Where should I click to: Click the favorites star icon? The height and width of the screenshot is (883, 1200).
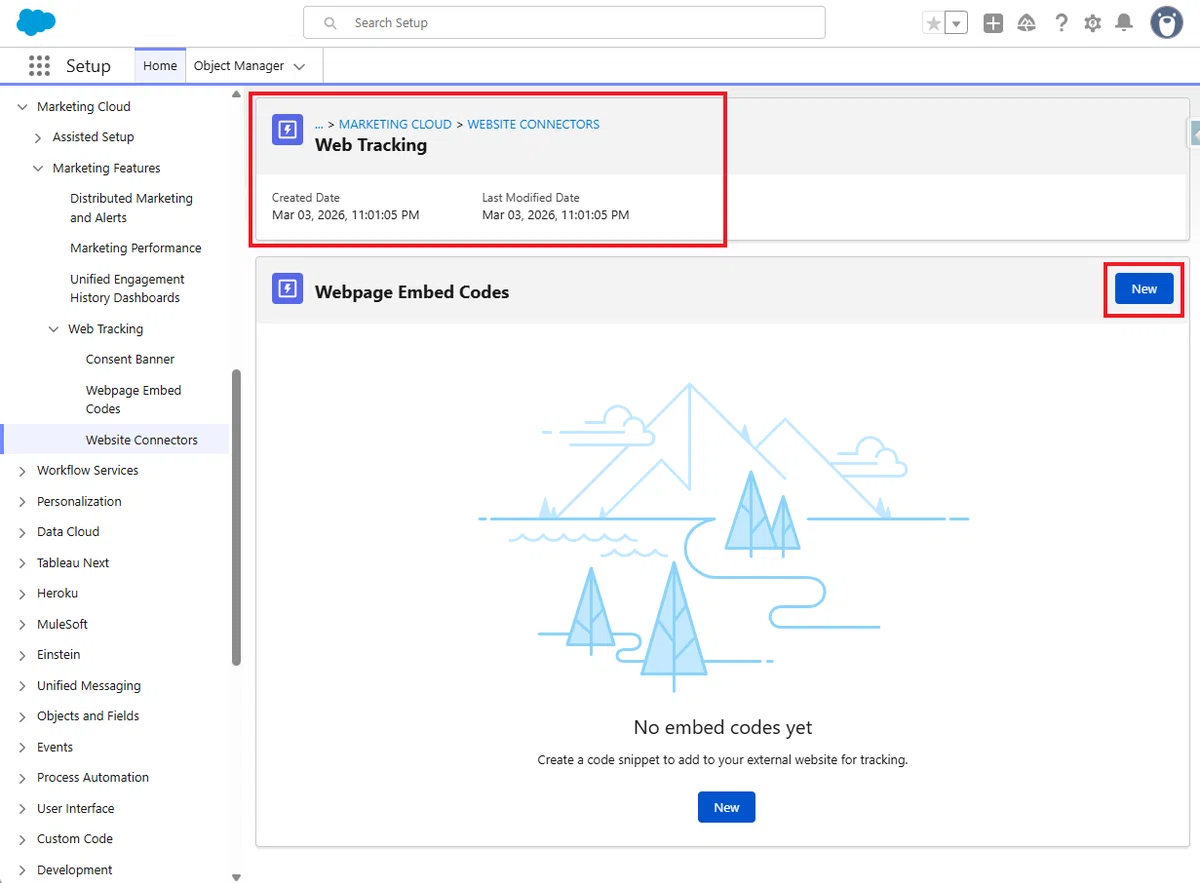click(x=933, y=23)
